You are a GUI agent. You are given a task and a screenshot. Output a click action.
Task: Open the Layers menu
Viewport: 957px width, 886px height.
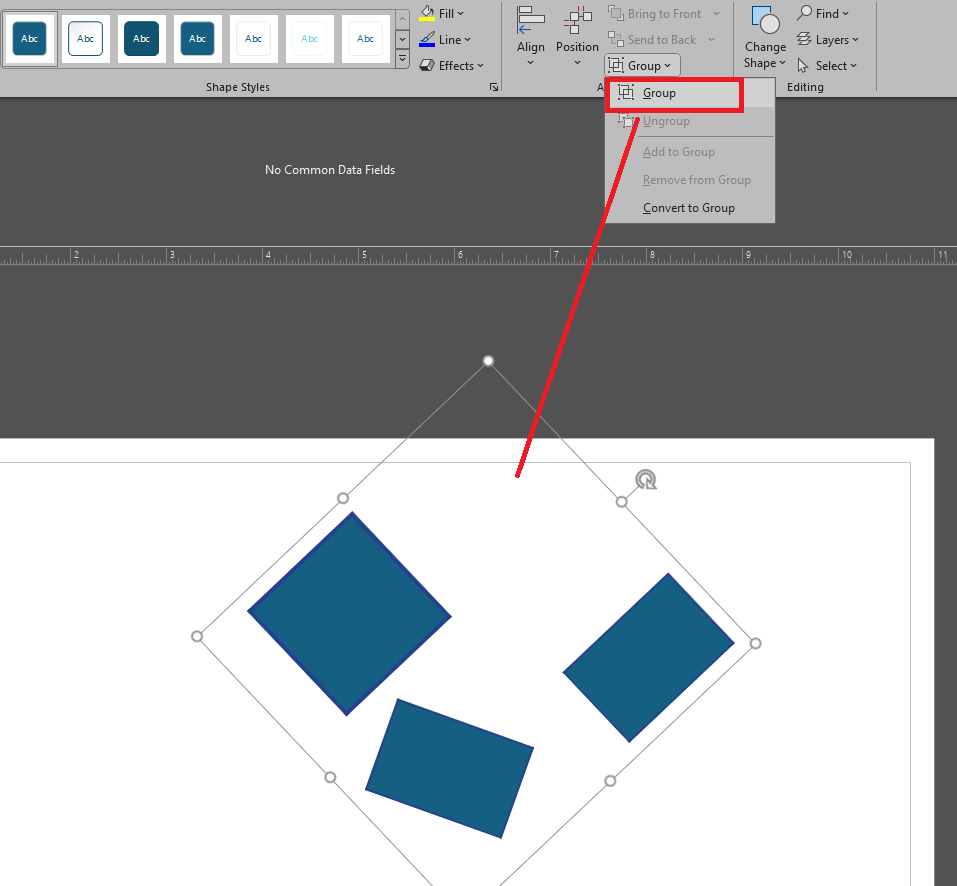pos(828,40)
